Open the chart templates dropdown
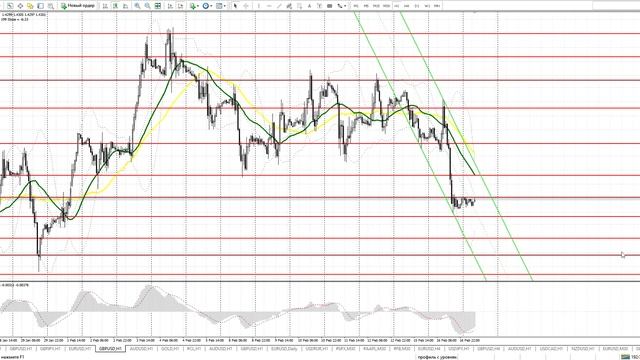The image size is (640, 360). click(221, 6)
